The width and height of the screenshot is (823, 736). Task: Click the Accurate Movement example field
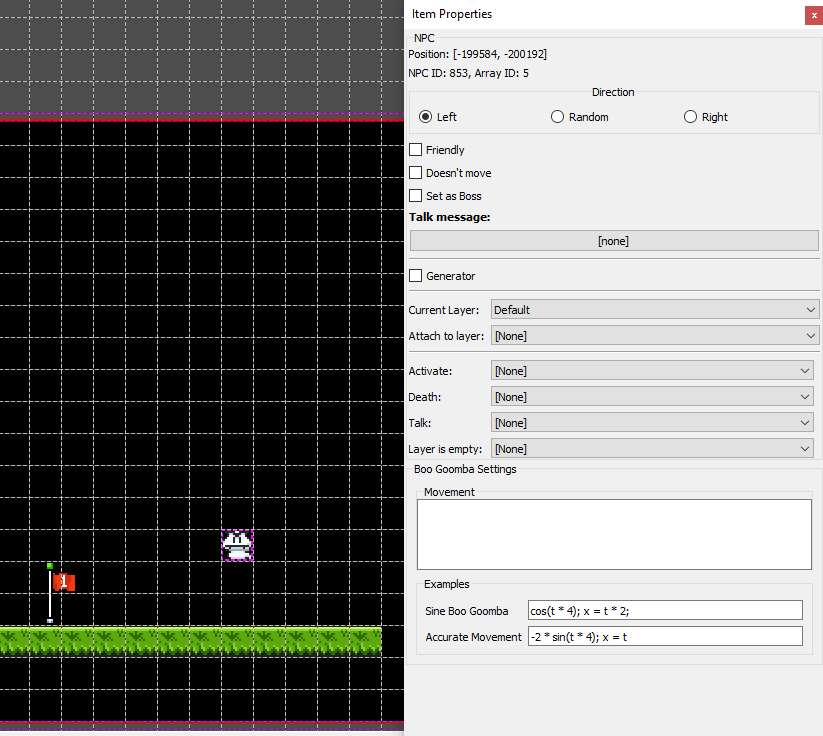click(x=665, y=637)
